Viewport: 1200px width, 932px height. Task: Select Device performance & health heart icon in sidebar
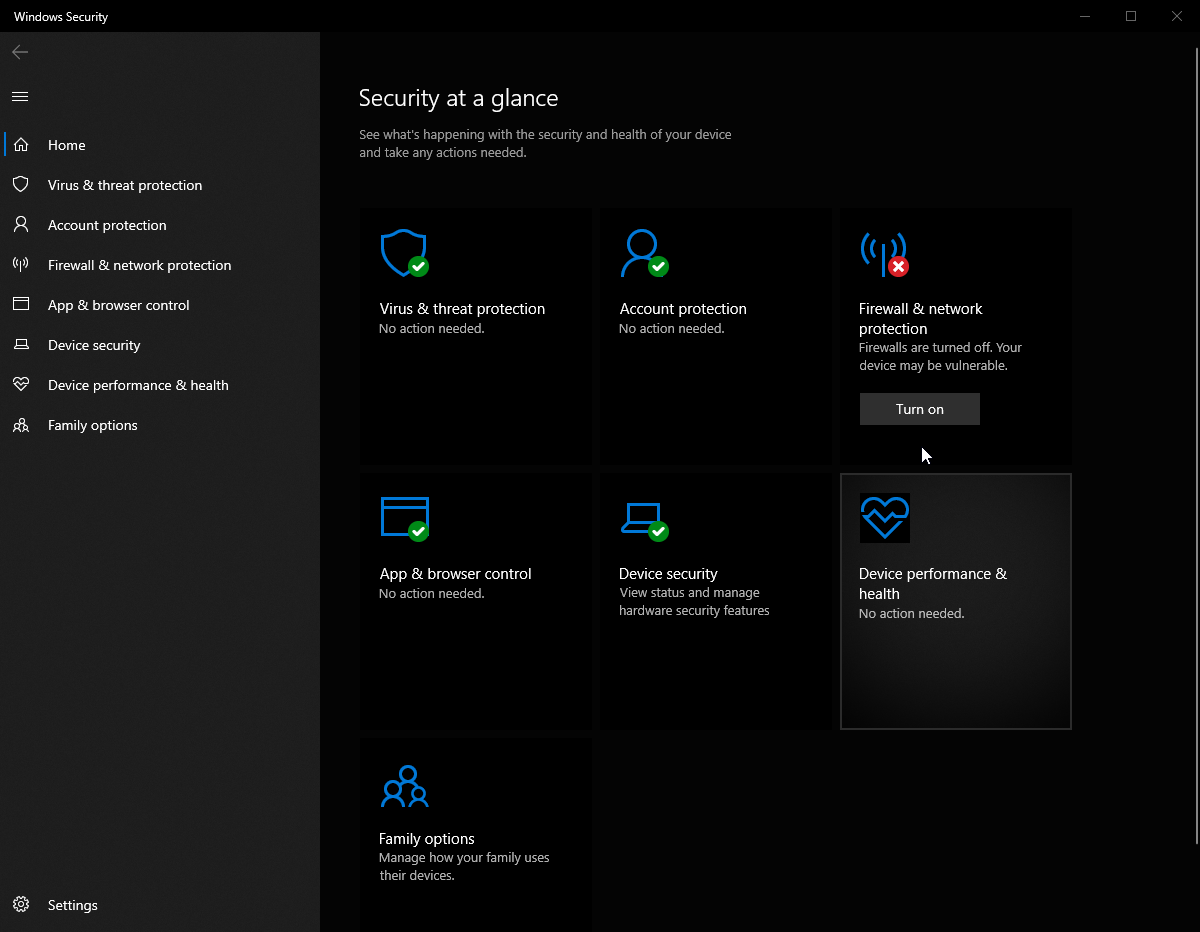pyautogui.click(x=20, y=385)
